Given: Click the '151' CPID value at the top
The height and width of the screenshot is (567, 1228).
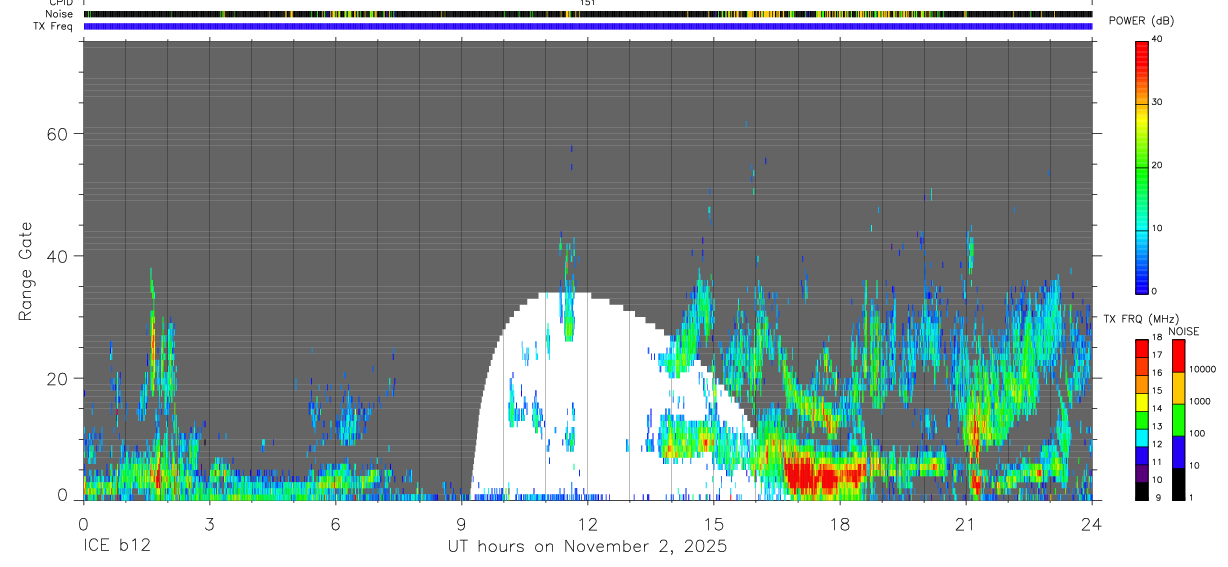Looking at the screenshot, I should (x=587, y=4).
